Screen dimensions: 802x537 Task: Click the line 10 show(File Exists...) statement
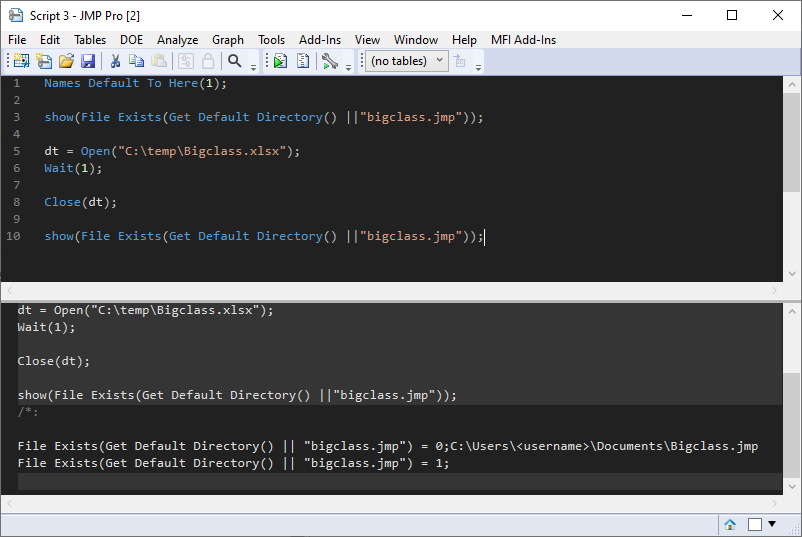263,237
